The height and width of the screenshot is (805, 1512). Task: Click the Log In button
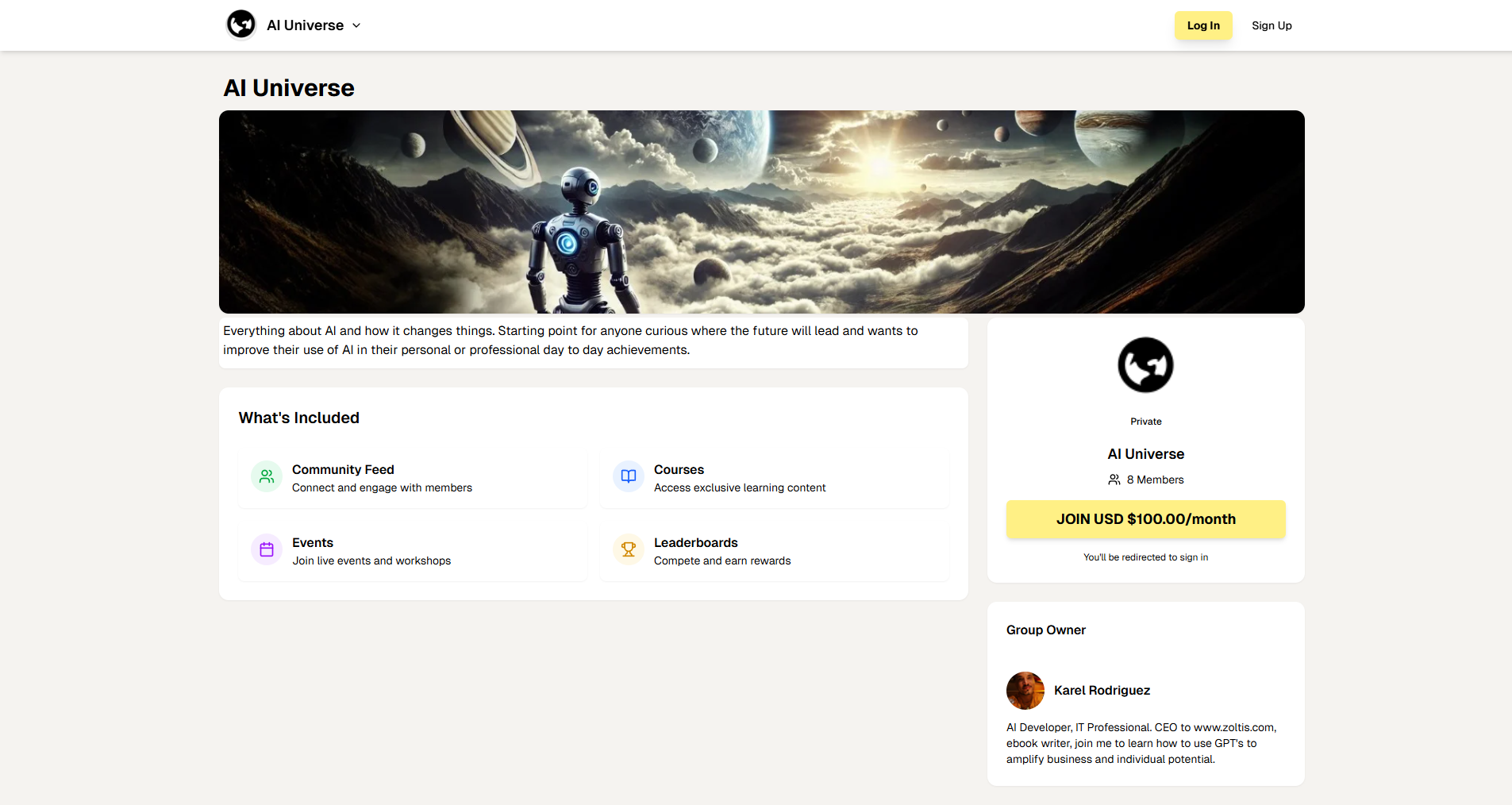coord(1202,25)
